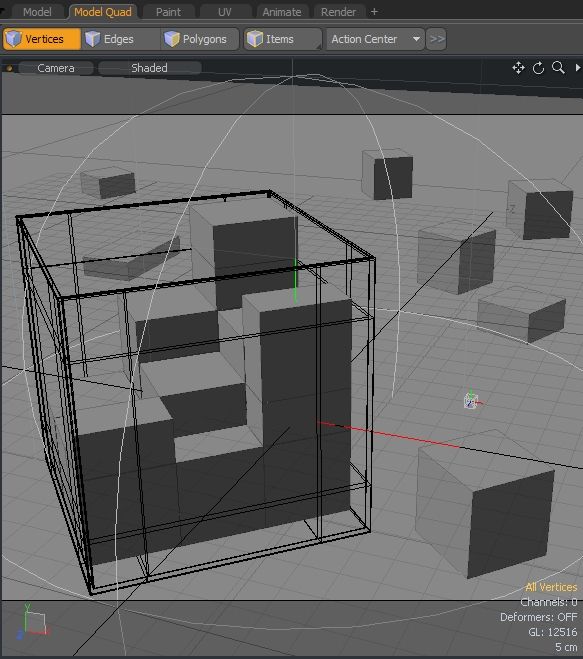Image resolution: width=583 pixels, height=659 pixels.
Task: Add a new layout tab with plus
Action: click(374, 12)
